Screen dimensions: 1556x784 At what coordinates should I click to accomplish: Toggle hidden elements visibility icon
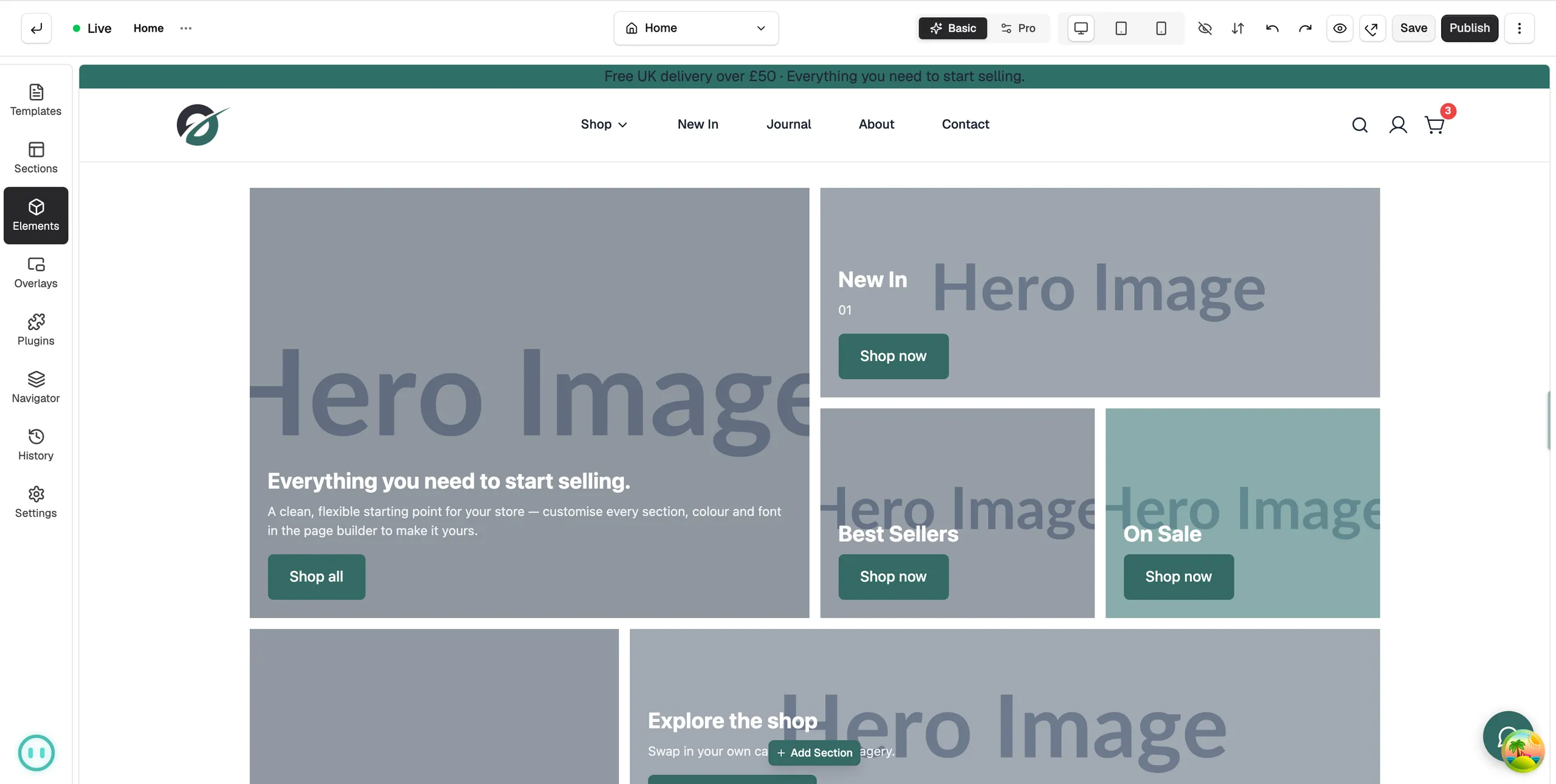(x=1205, y=28)
